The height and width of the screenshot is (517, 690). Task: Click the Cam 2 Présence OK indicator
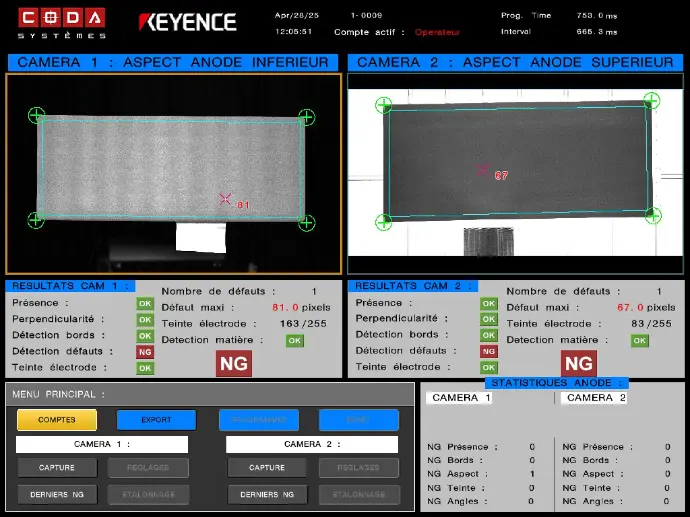tap(488, 303)
